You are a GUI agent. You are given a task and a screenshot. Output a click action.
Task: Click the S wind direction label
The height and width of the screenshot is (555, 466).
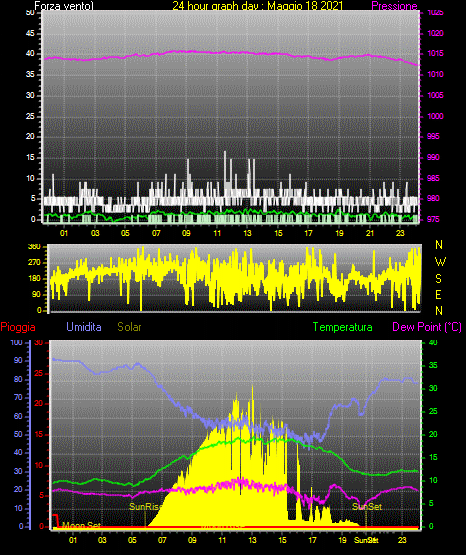coord(438,279)
